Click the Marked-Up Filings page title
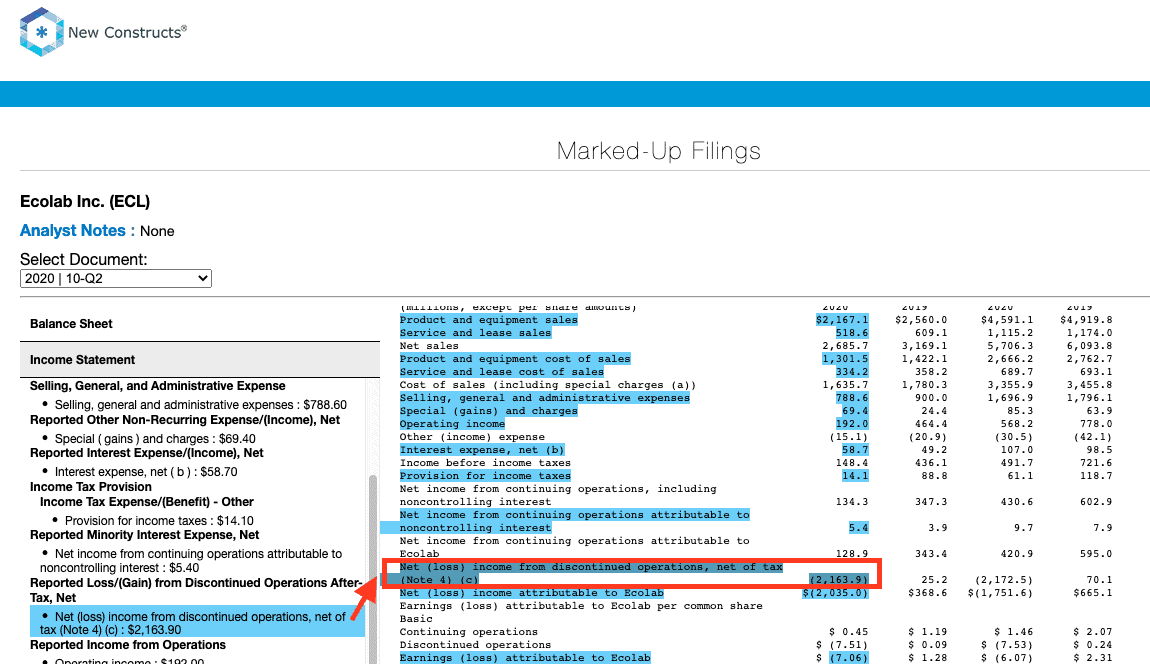Screen dimensions: 1150x664 [659, 151]
